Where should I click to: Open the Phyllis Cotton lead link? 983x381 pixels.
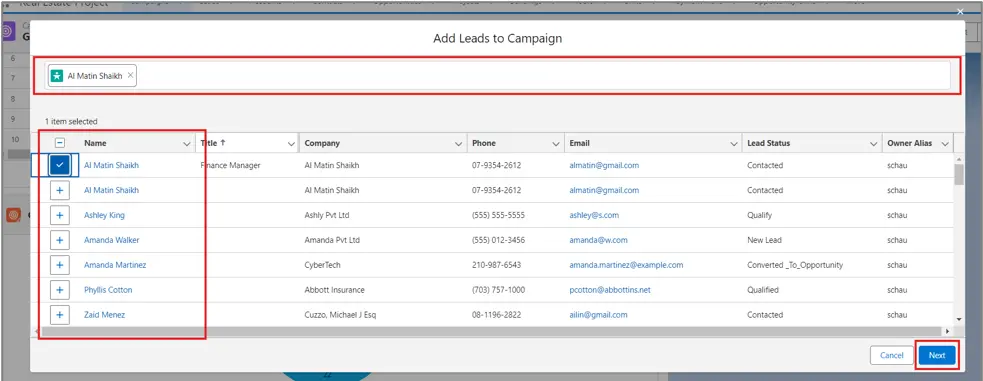tap(108, 290)
